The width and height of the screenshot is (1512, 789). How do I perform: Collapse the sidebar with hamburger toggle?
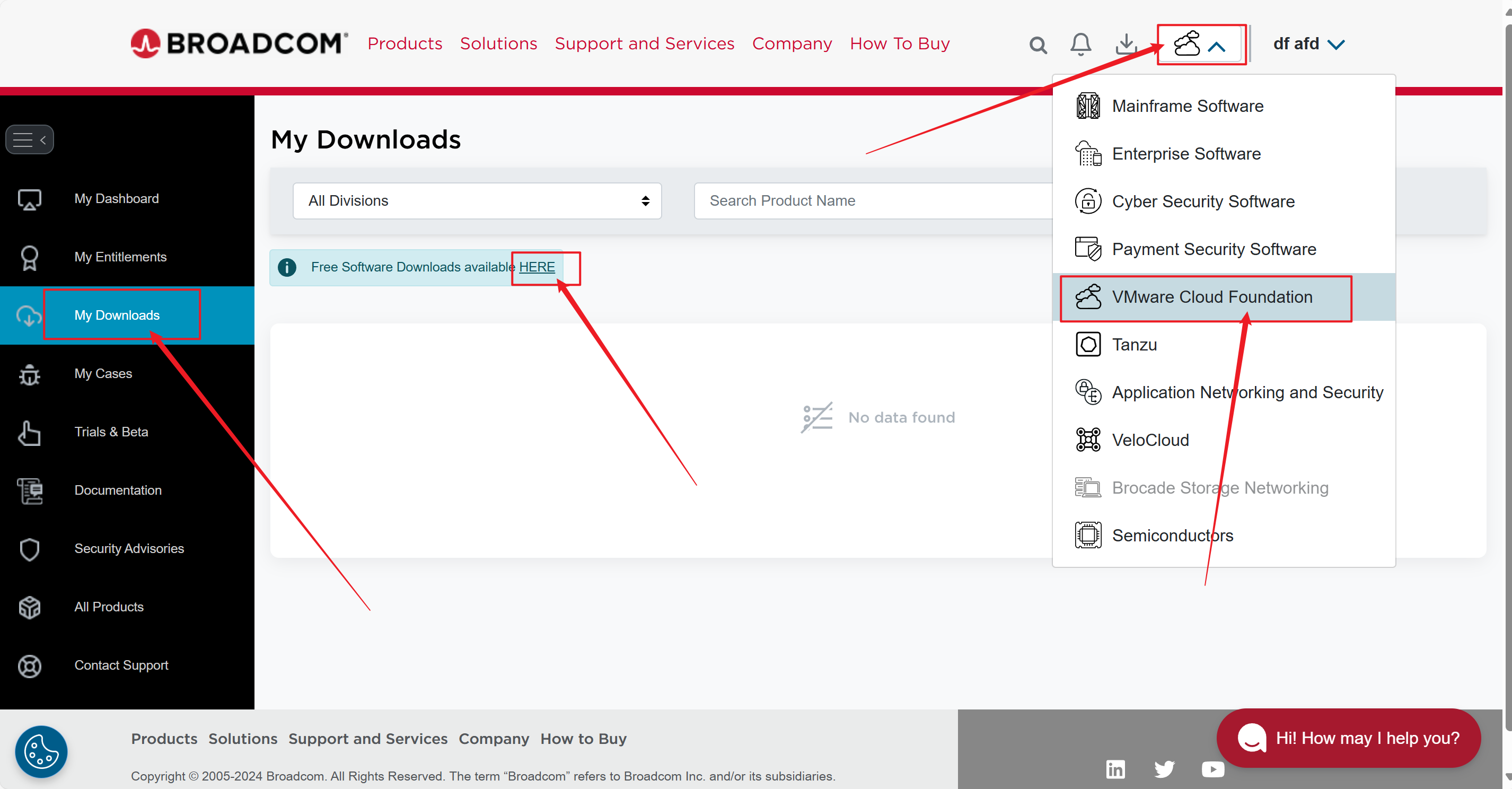click(29, 140)
